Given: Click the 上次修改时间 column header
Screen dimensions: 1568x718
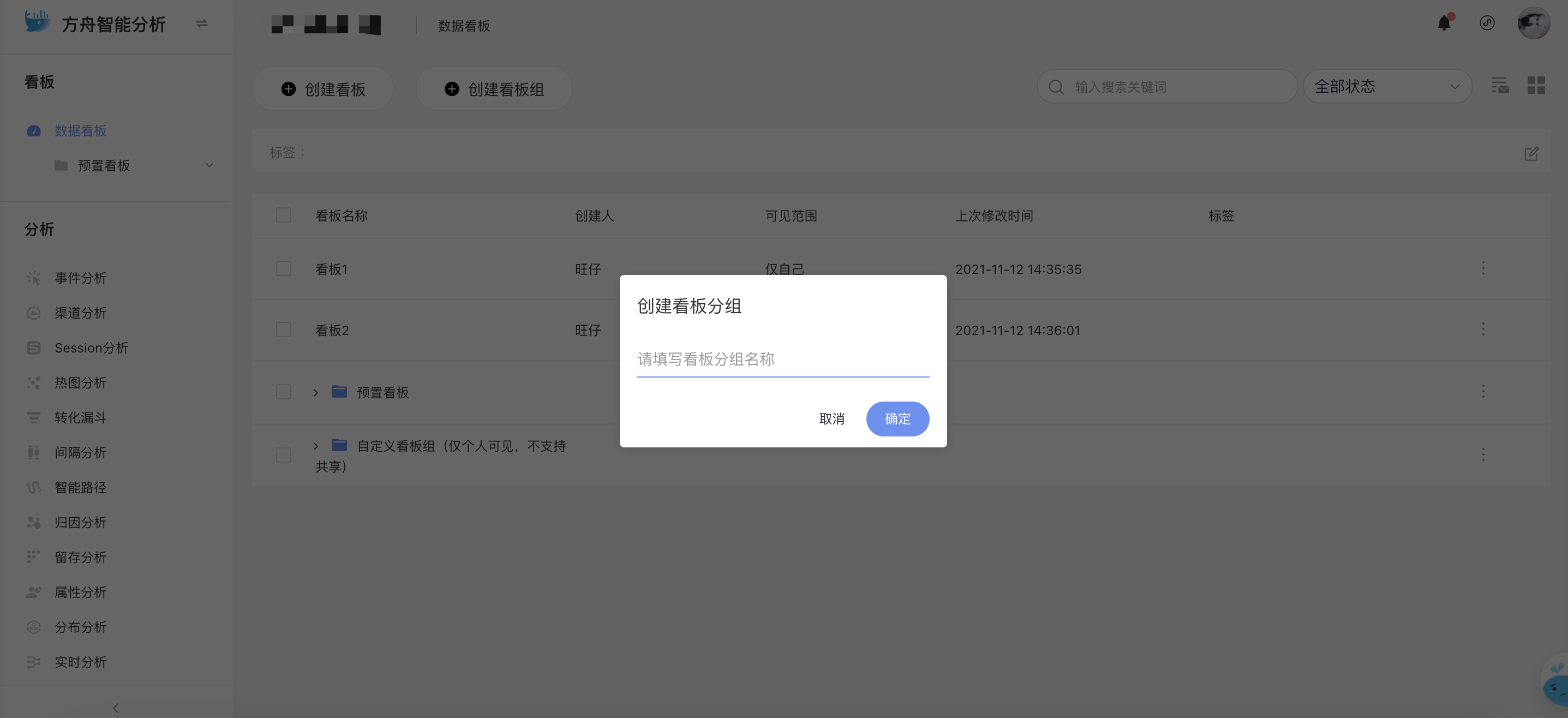Looking at the screenshot, I should (x=994, y=216).
